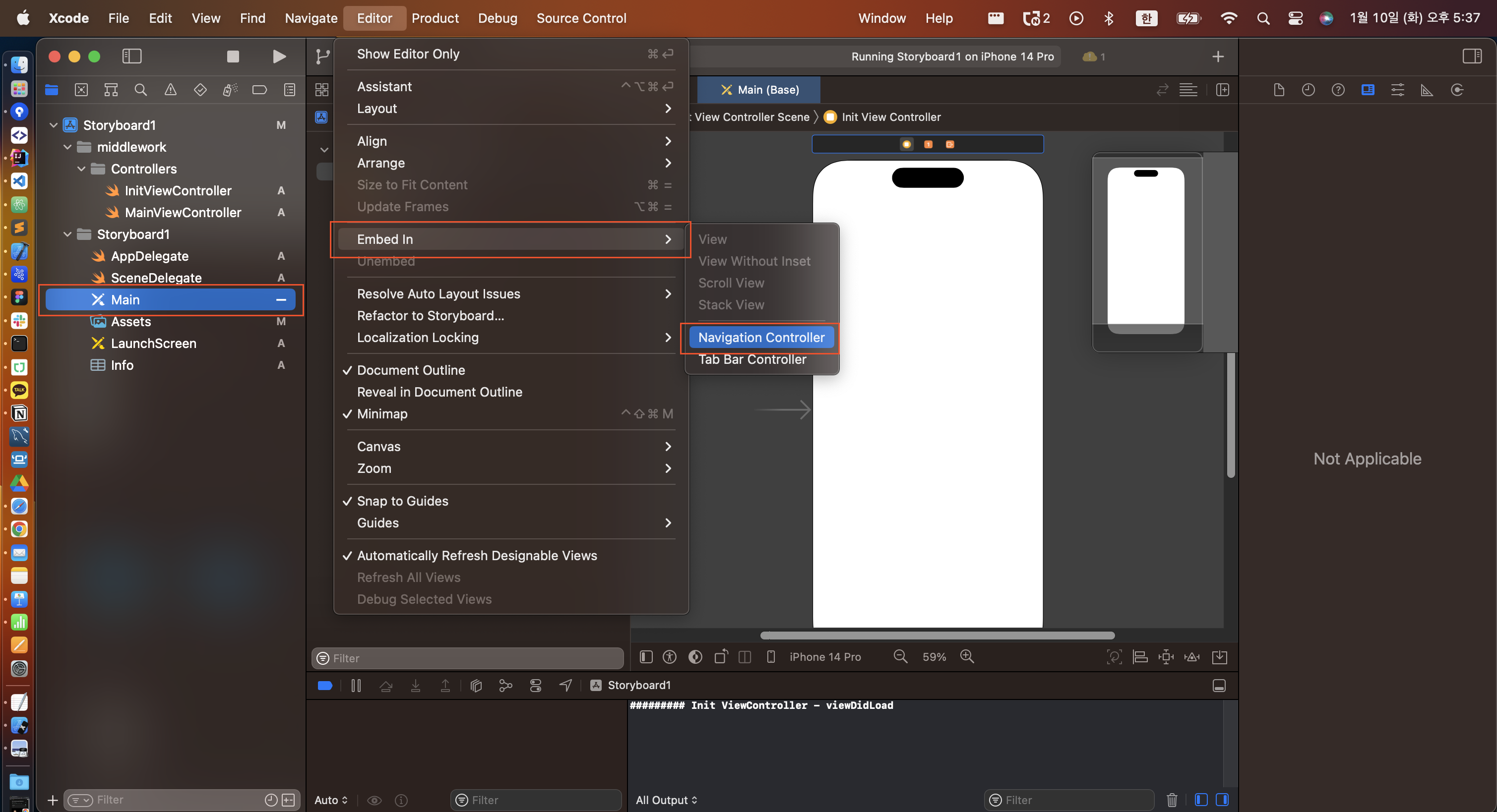Open the Product menu in menu bar
1497x812 pixels.
point(435,18)
